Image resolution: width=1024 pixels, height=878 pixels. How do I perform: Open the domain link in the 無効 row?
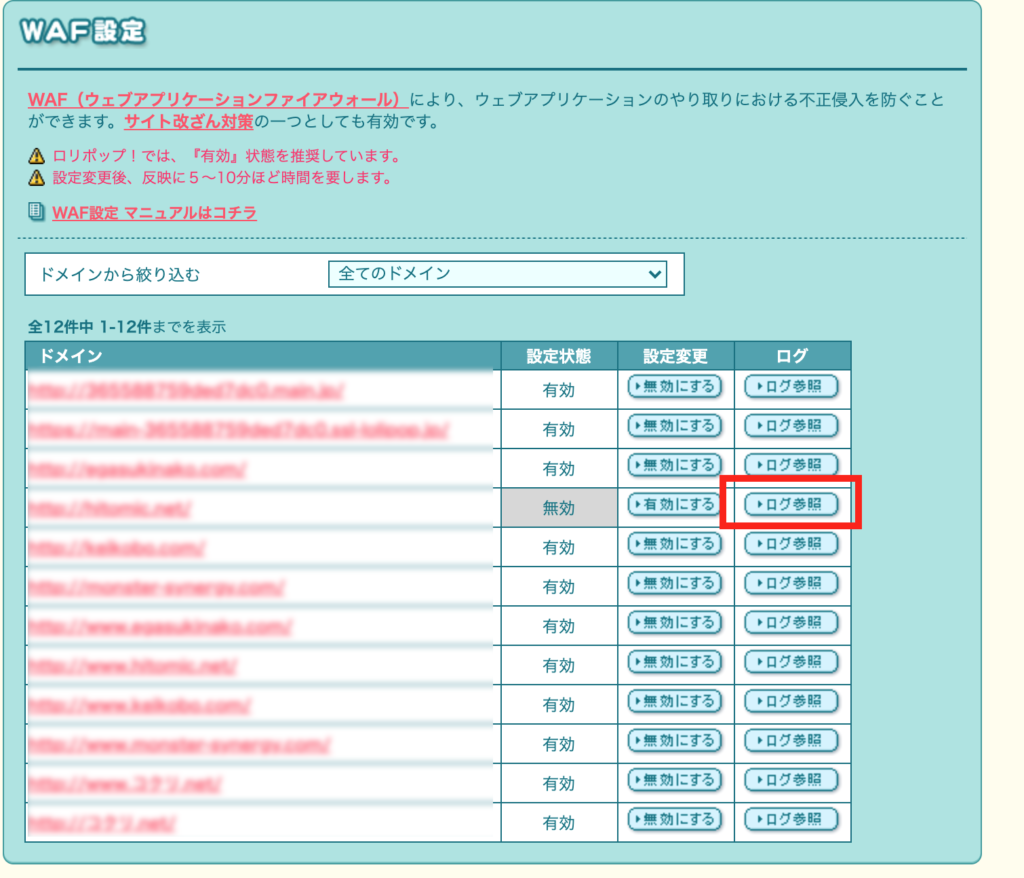(x=110, y=509)
